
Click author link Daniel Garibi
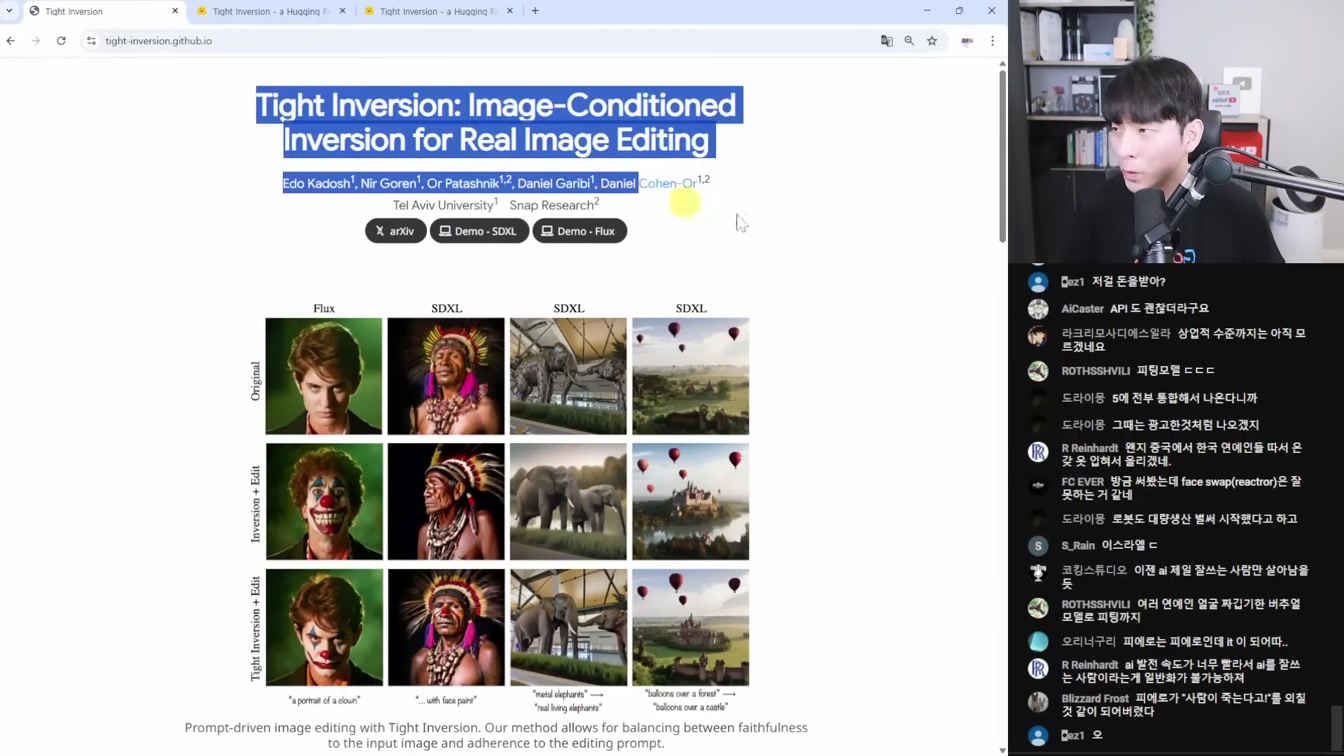coord(555,183)
